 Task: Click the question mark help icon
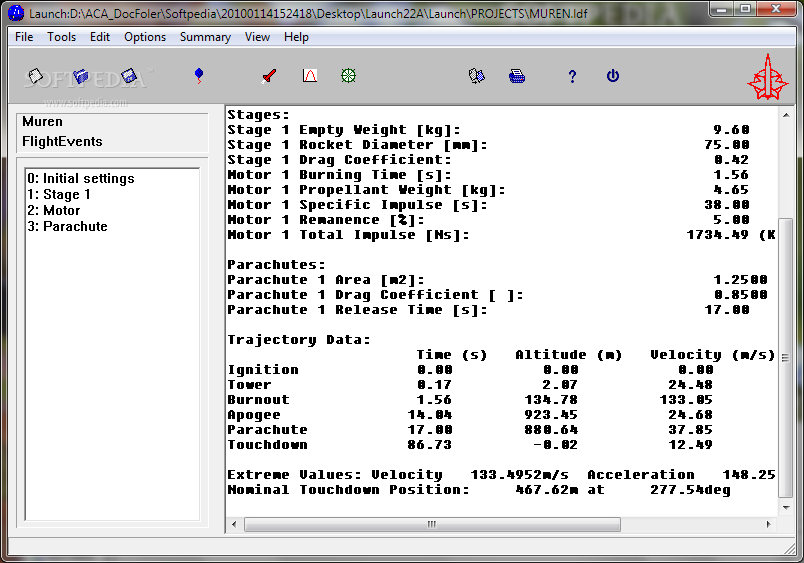pos(572,76)
